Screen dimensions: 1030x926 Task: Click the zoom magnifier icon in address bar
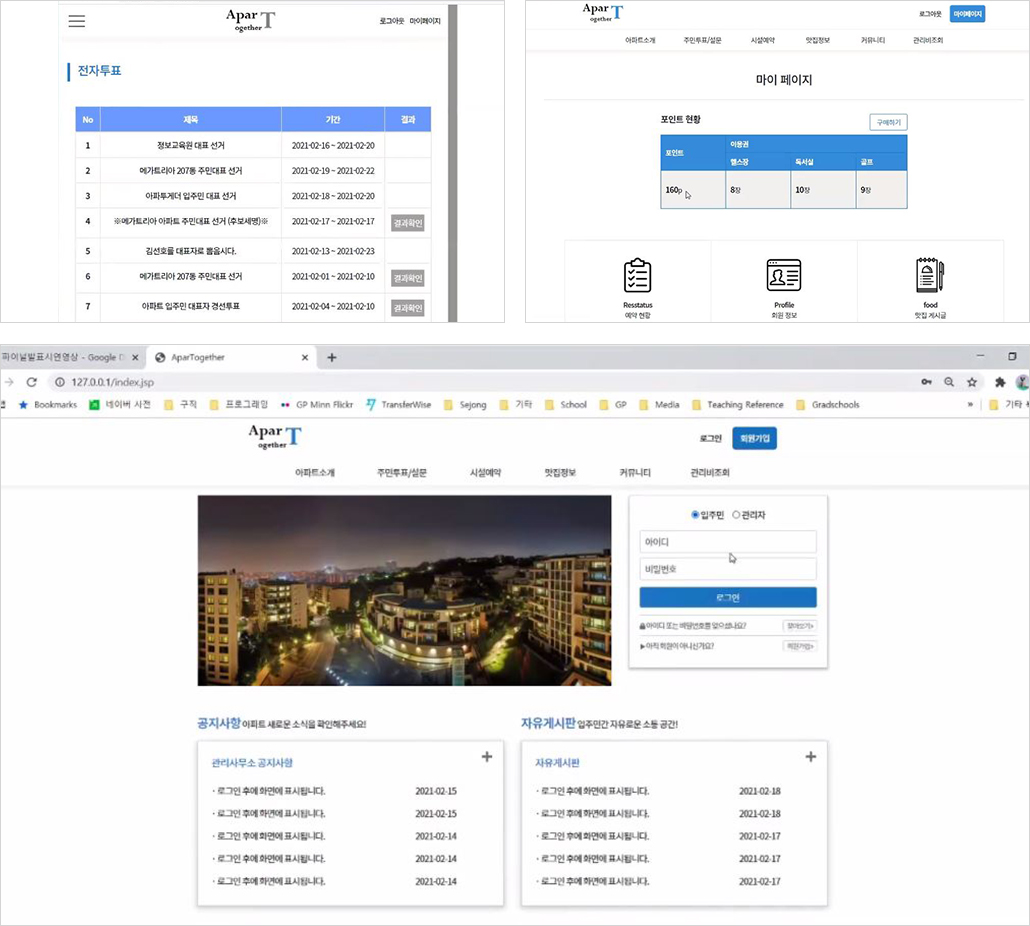[949, 382]
